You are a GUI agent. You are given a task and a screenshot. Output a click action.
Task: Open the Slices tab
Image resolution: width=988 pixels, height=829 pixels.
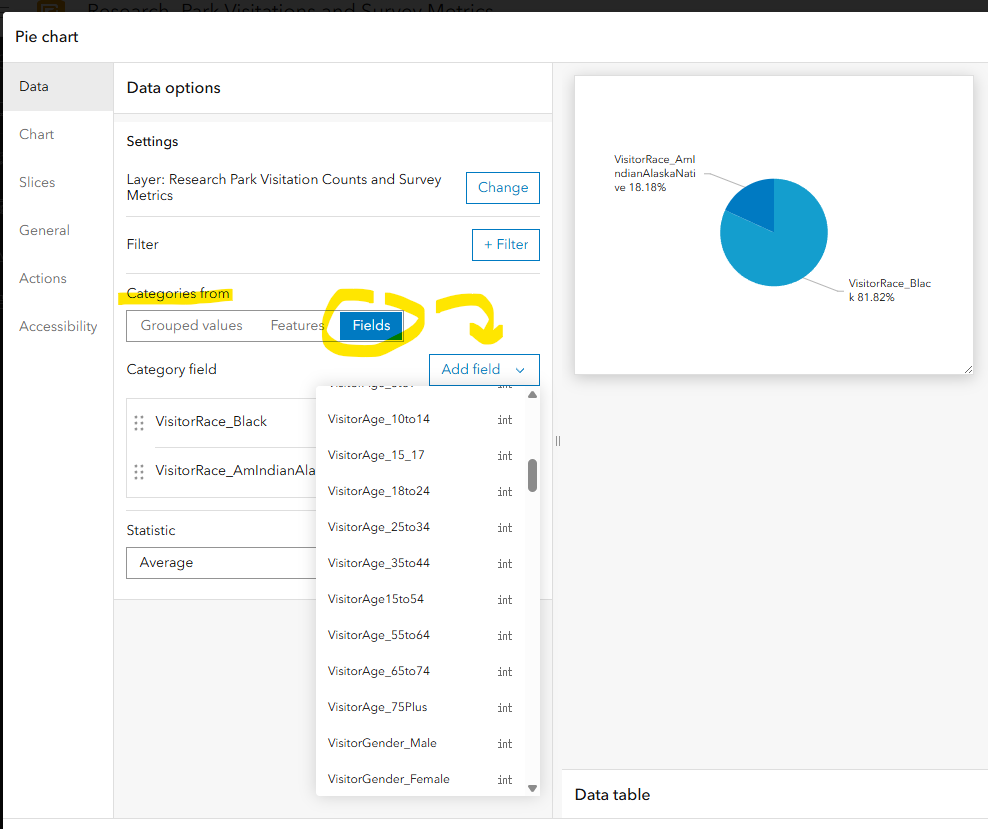point(58,182)
